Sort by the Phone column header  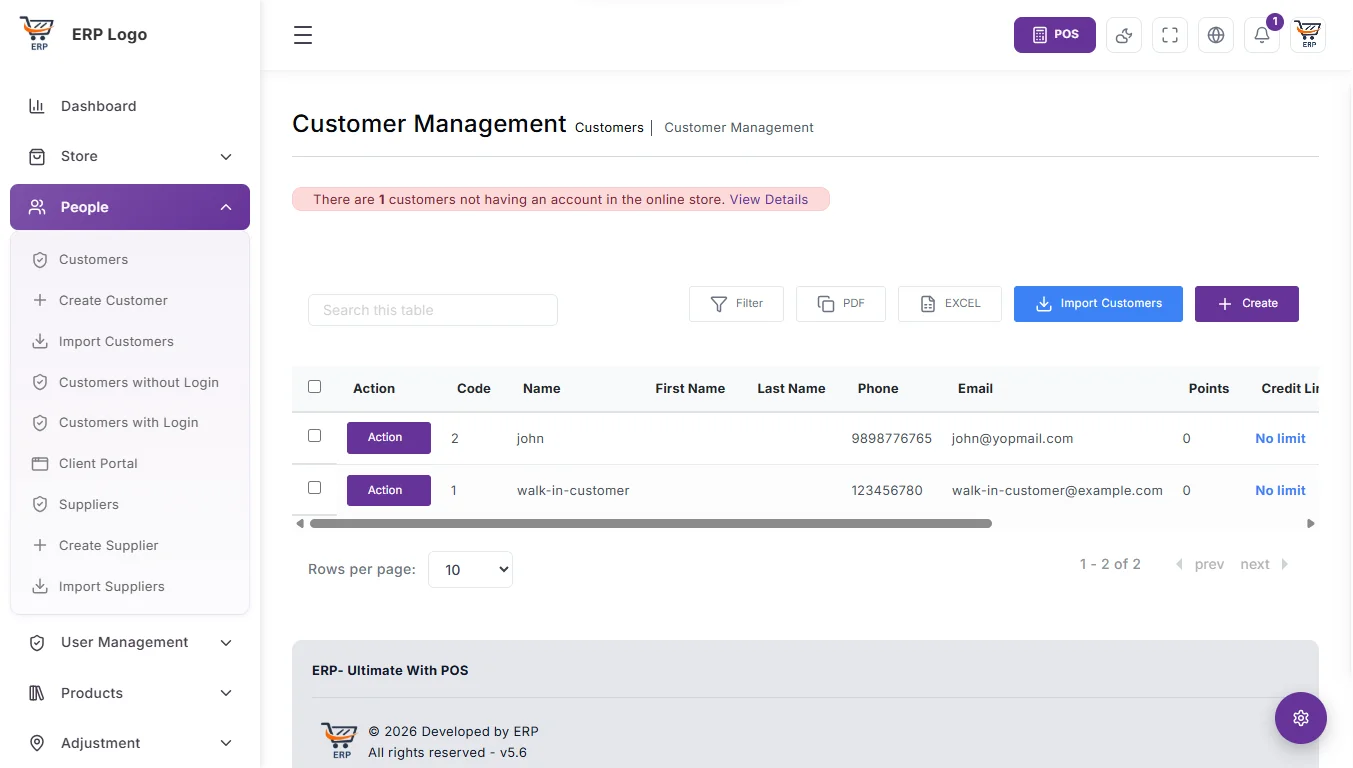pos(878,388)
